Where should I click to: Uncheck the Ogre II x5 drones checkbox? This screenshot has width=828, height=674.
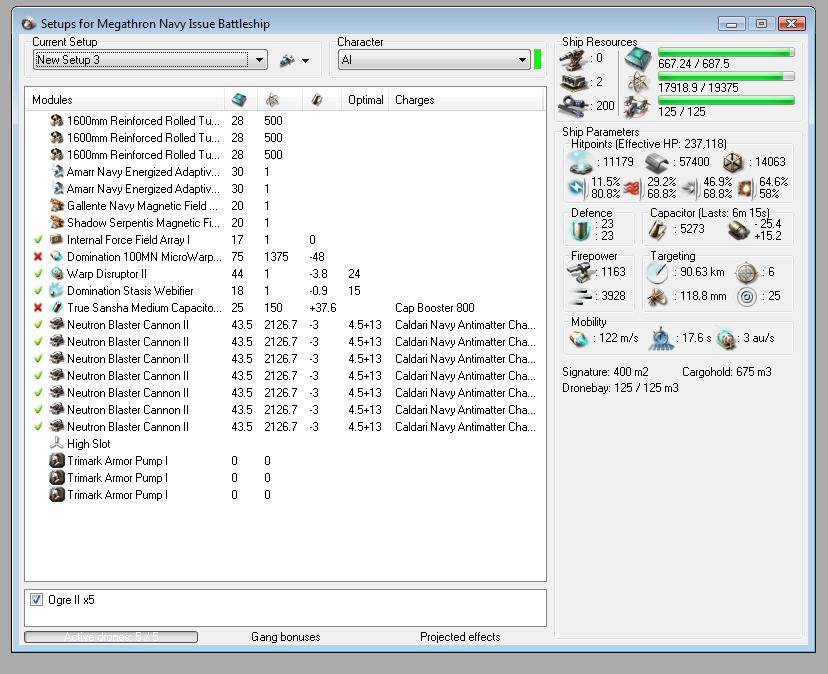(36, 600)
